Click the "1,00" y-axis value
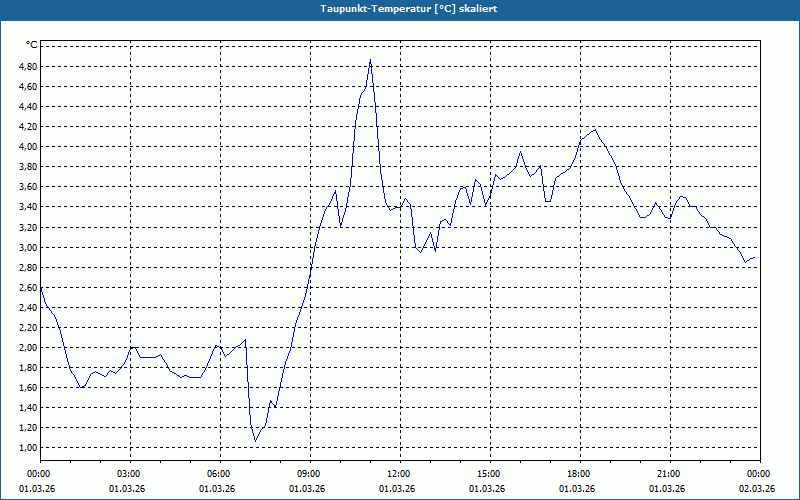The width and height of the screenshot is (800, 500). tap(28, 448)
